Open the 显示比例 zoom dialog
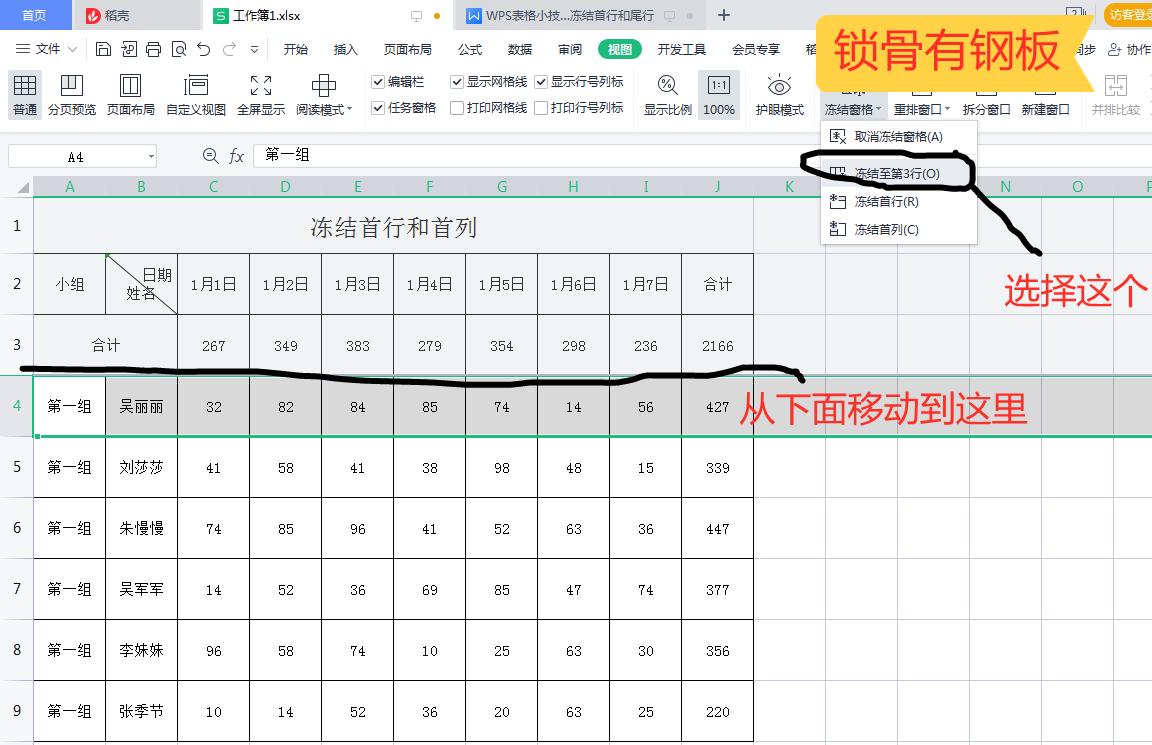The height and width of the screenshot is (745, 1152). coord(667,95)
